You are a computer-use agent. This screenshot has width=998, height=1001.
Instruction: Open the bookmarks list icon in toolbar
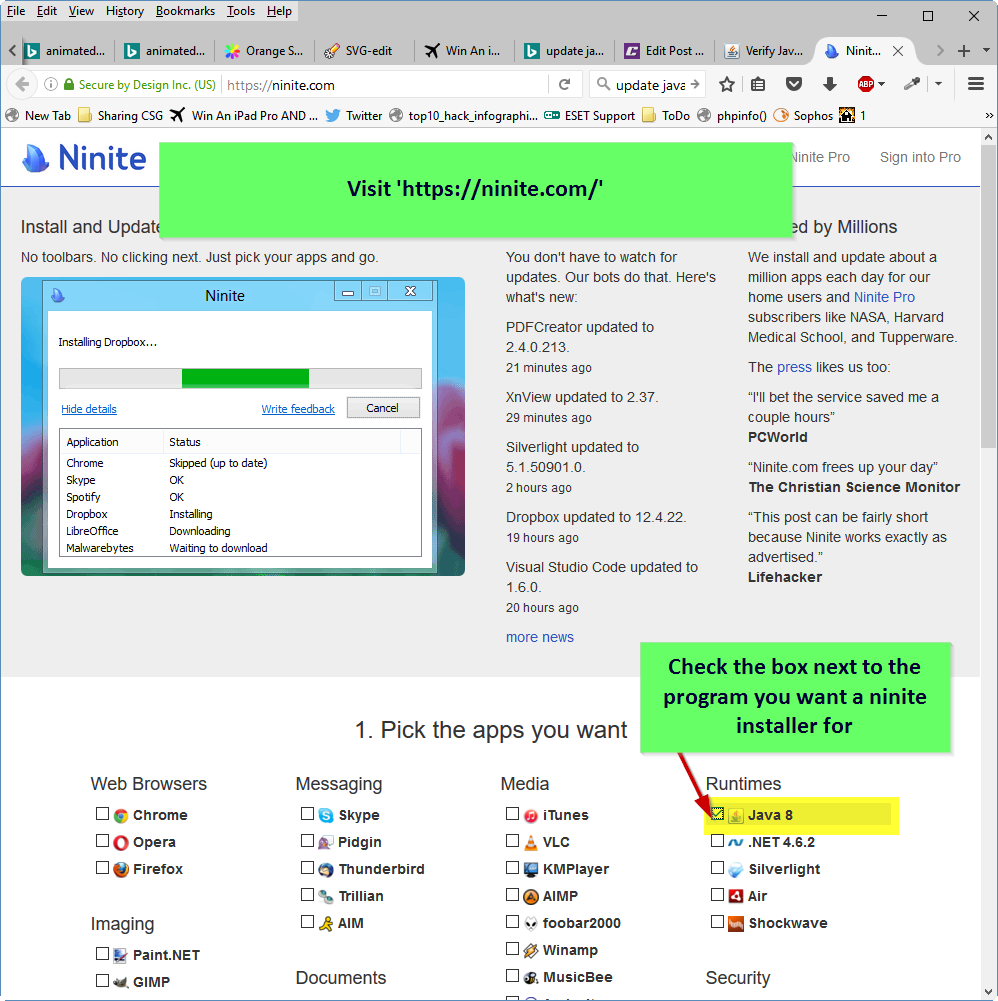pos(759,84)
